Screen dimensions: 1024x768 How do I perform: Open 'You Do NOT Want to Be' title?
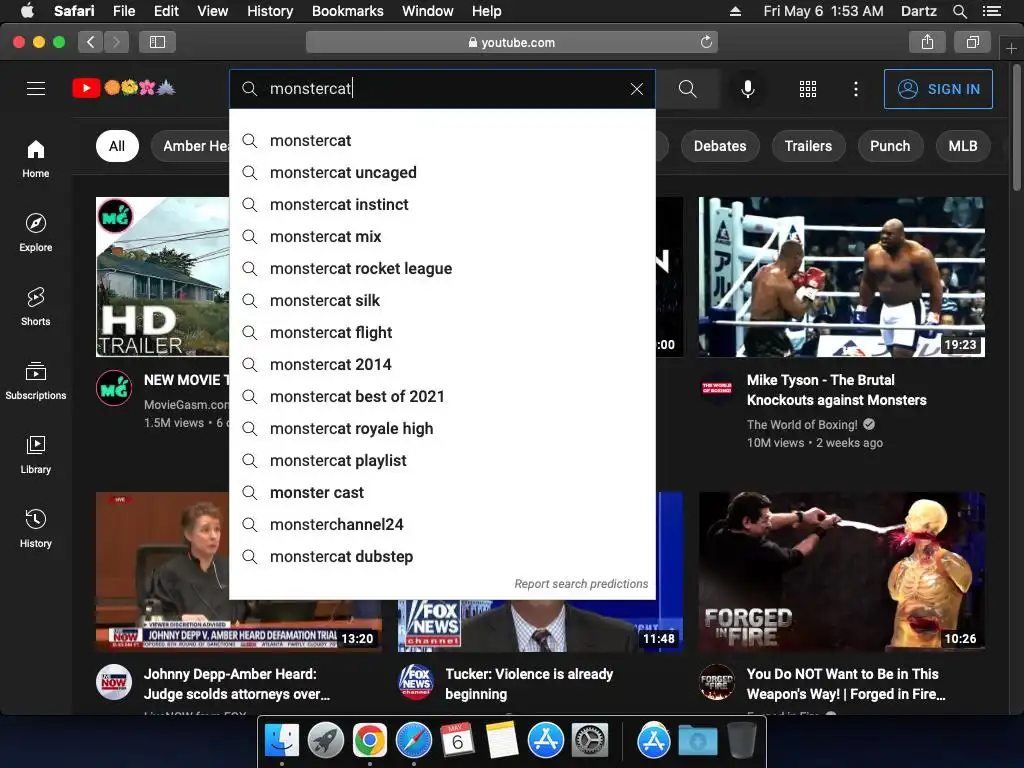click(x=846, y=684)
